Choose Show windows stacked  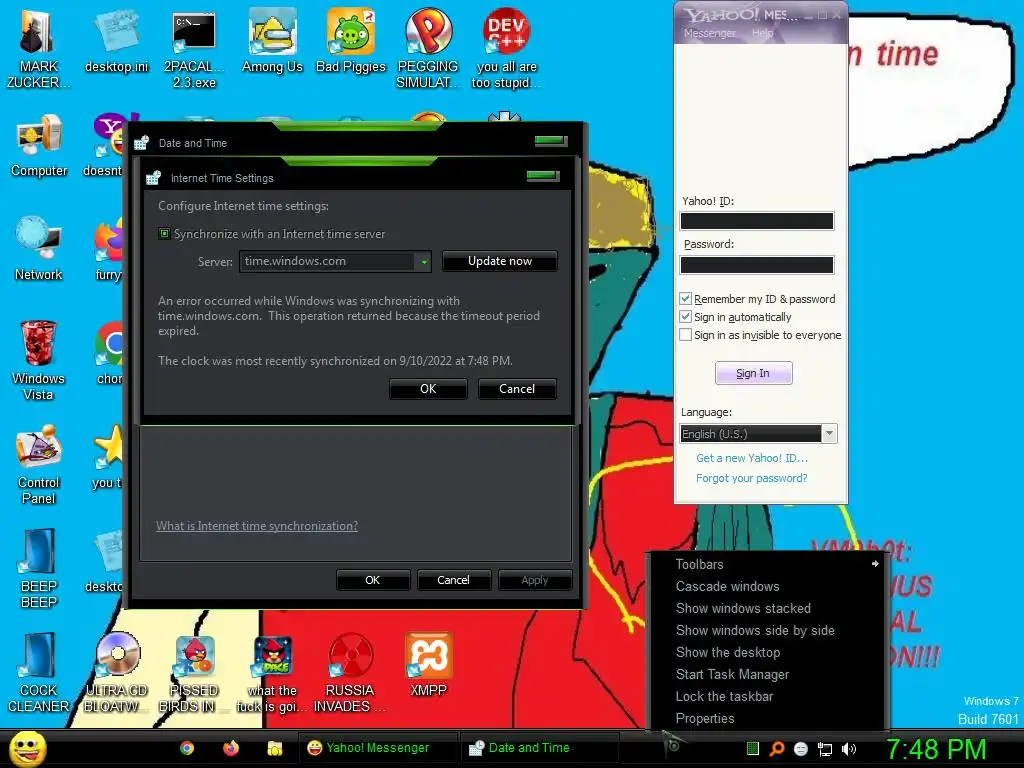[x=767, y=609]
